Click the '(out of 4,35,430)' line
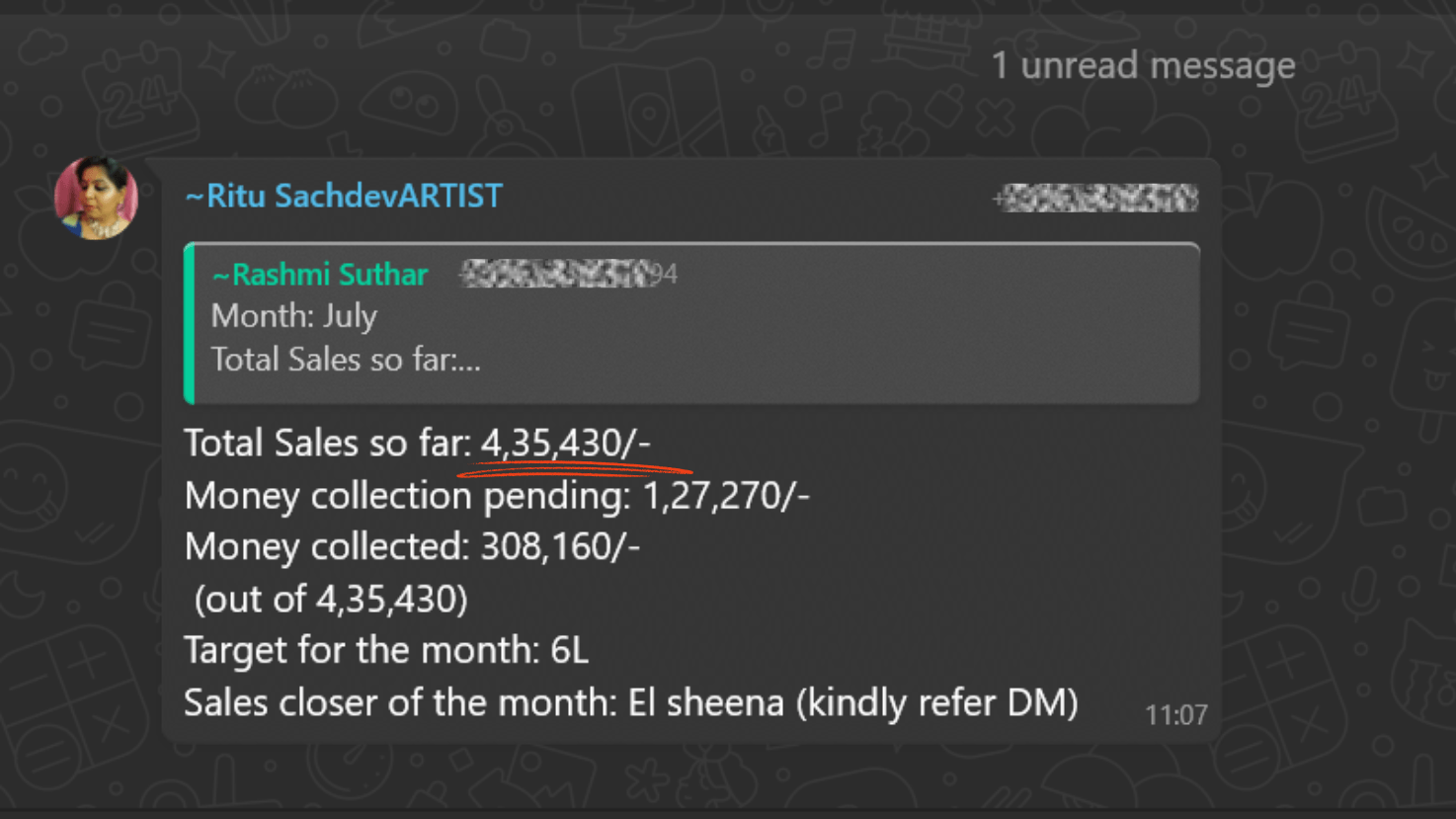Screen dimensions: 1456x819 pos(331,599)
